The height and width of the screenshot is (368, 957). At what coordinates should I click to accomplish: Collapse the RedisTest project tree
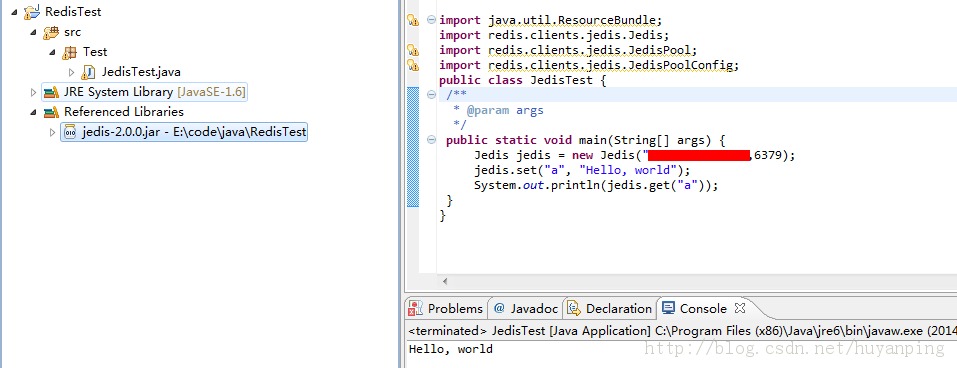14,12
